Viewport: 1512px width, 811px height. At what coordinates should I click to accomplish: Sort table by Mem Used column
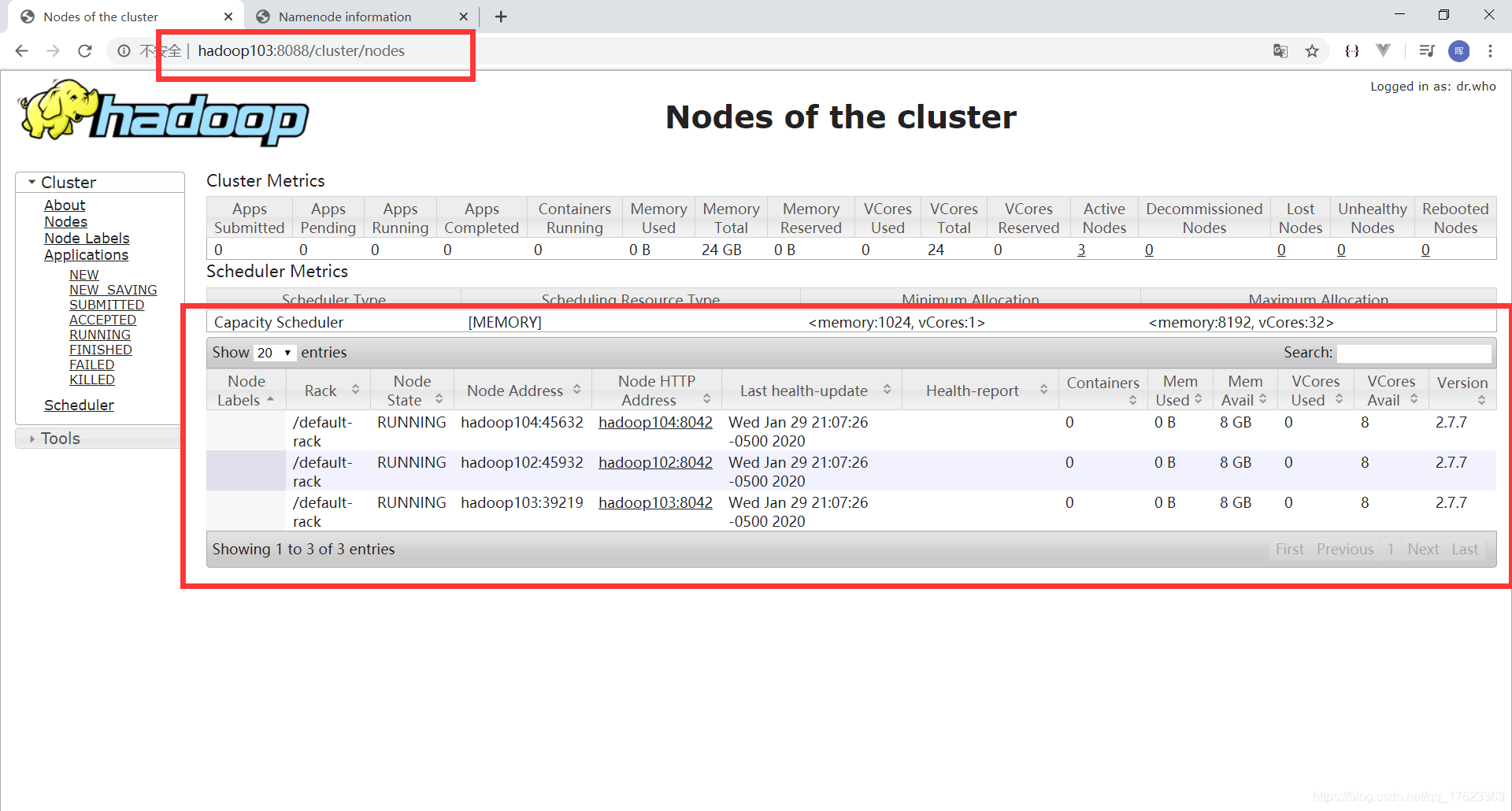click(x=1180, y=391)
